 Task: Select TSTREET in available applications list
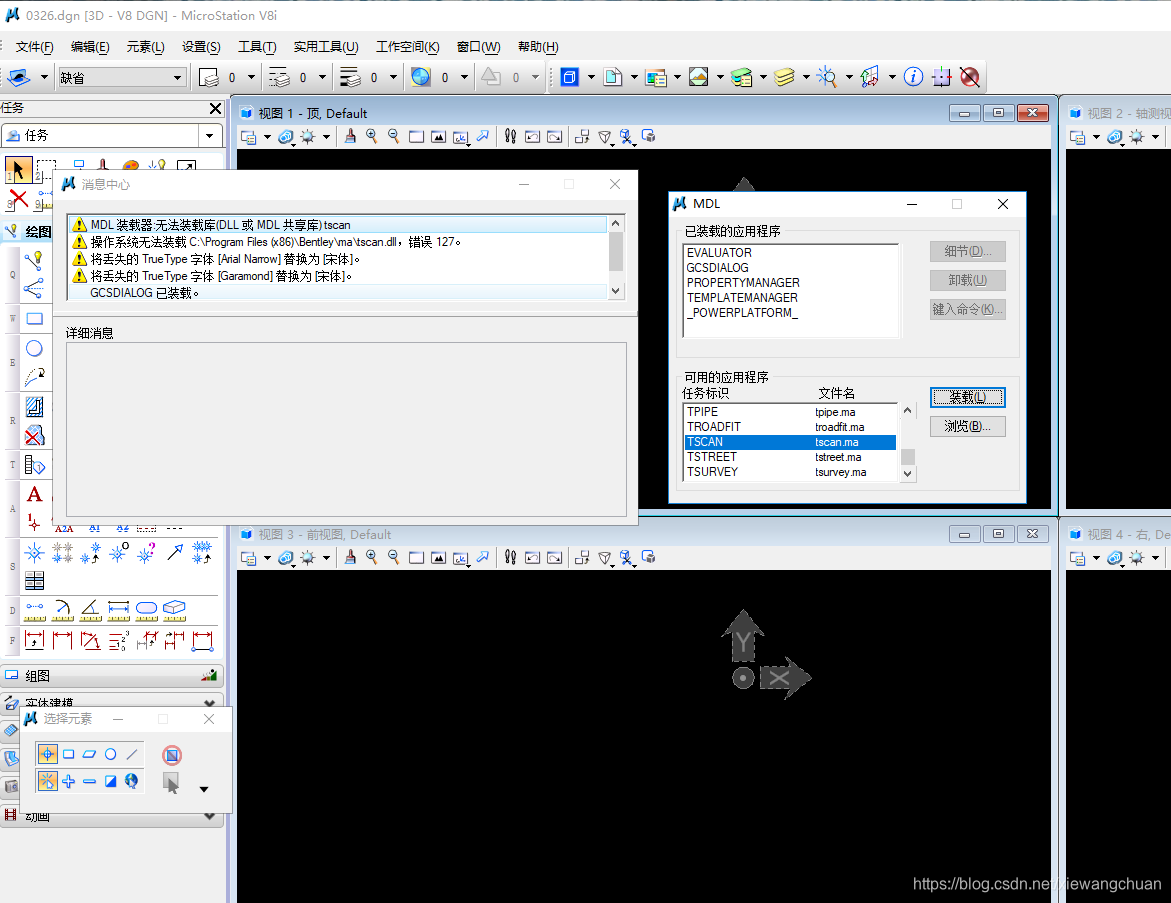[x=790, y=457]
